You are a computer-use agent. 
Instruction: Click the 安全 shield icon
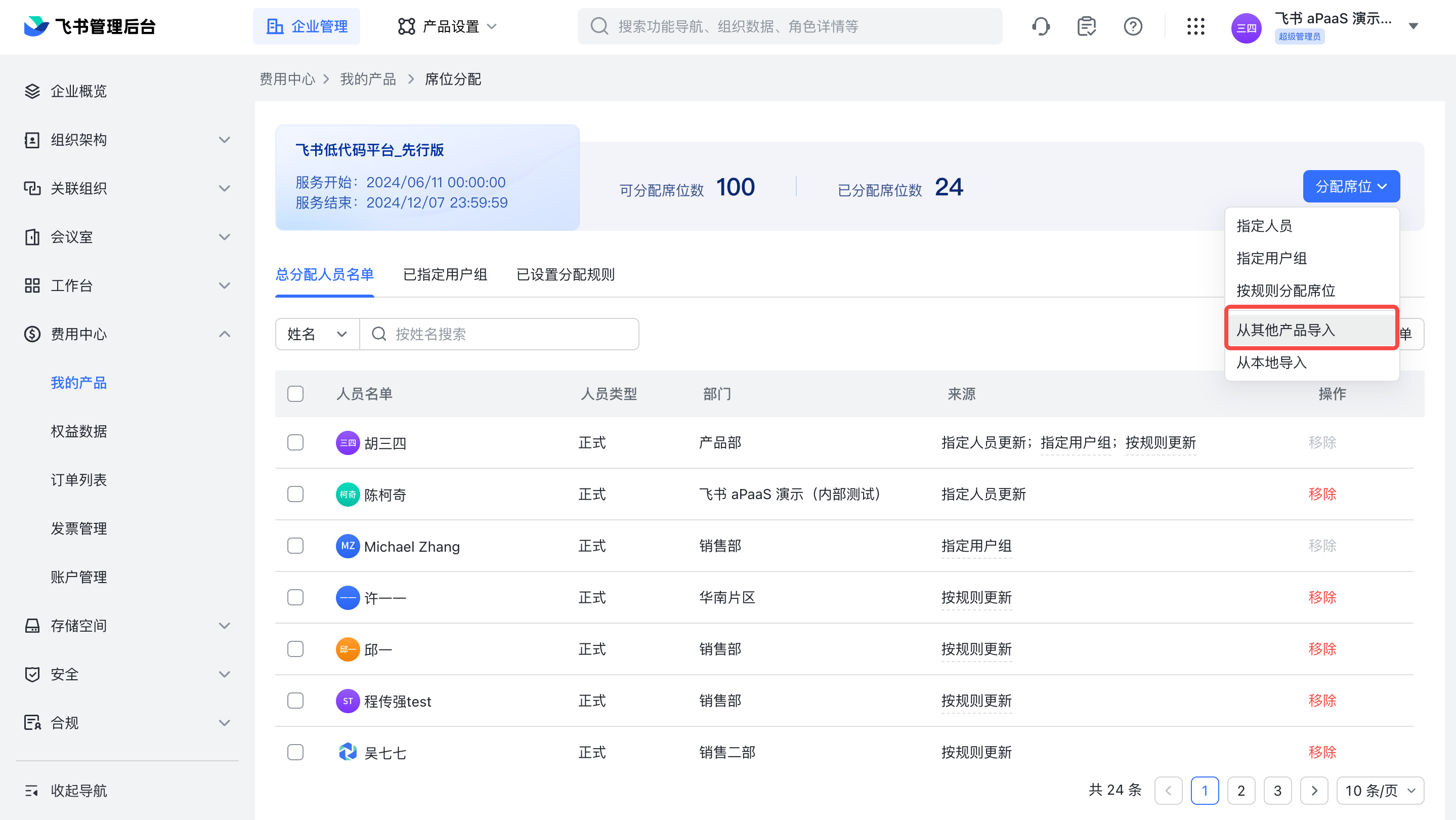[32, 674]
